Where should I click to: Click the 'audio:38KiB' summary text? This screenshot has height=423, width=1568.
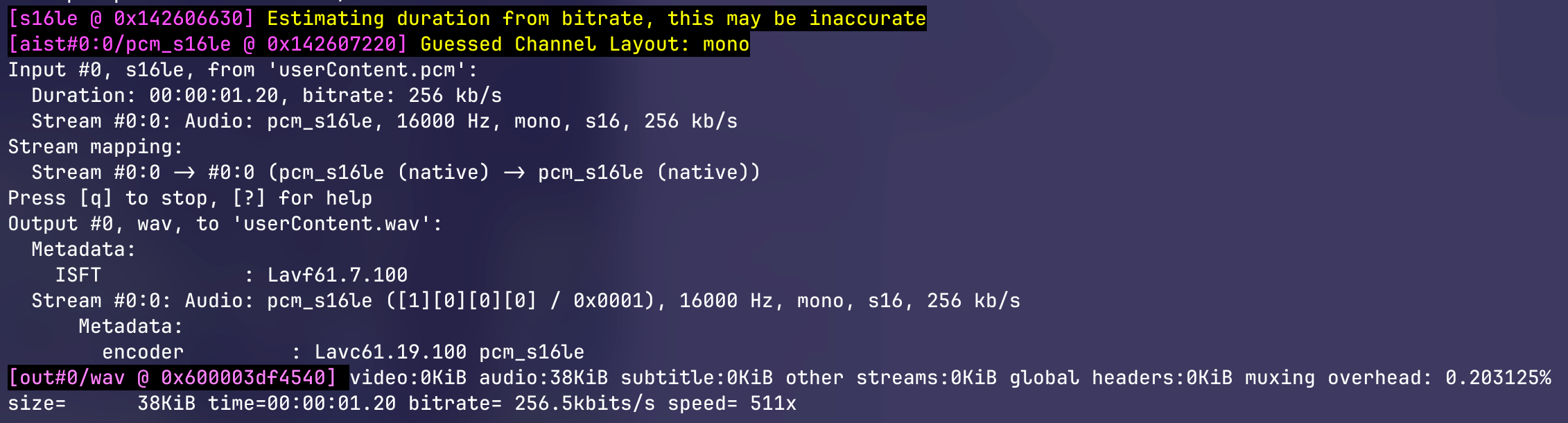[543, 378]
